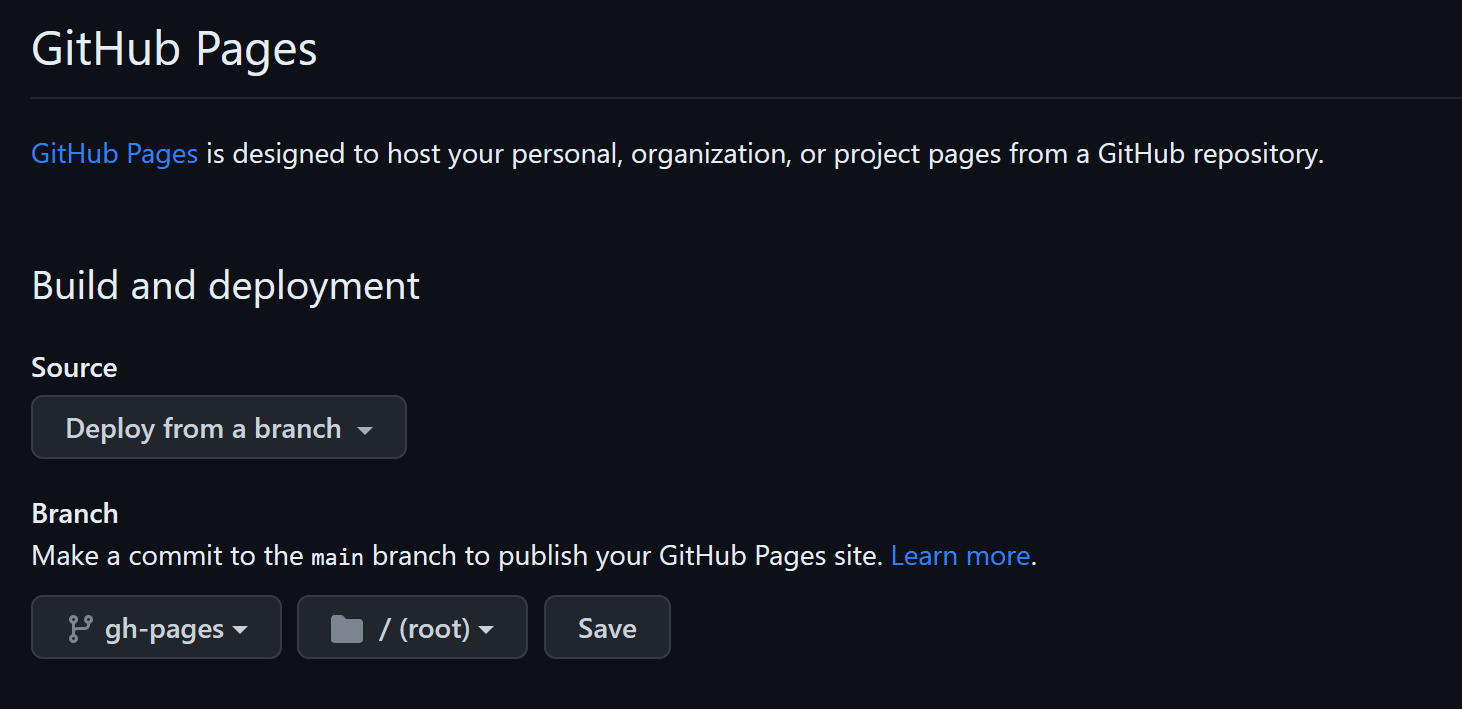Open the / (root) folder caret arrow
The width and height of the screenshot is (1462, 709).
point(486,630)
